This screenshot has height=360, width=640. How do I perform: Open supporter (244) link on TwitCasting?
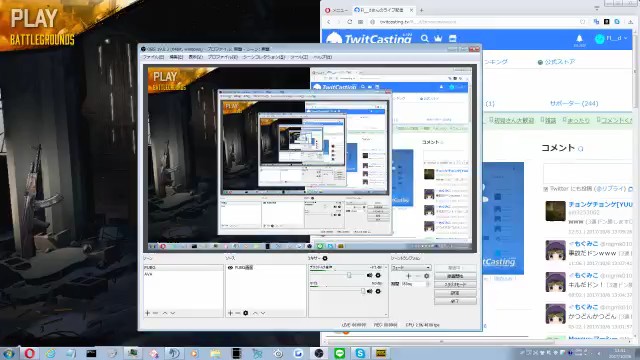point(574,104)
